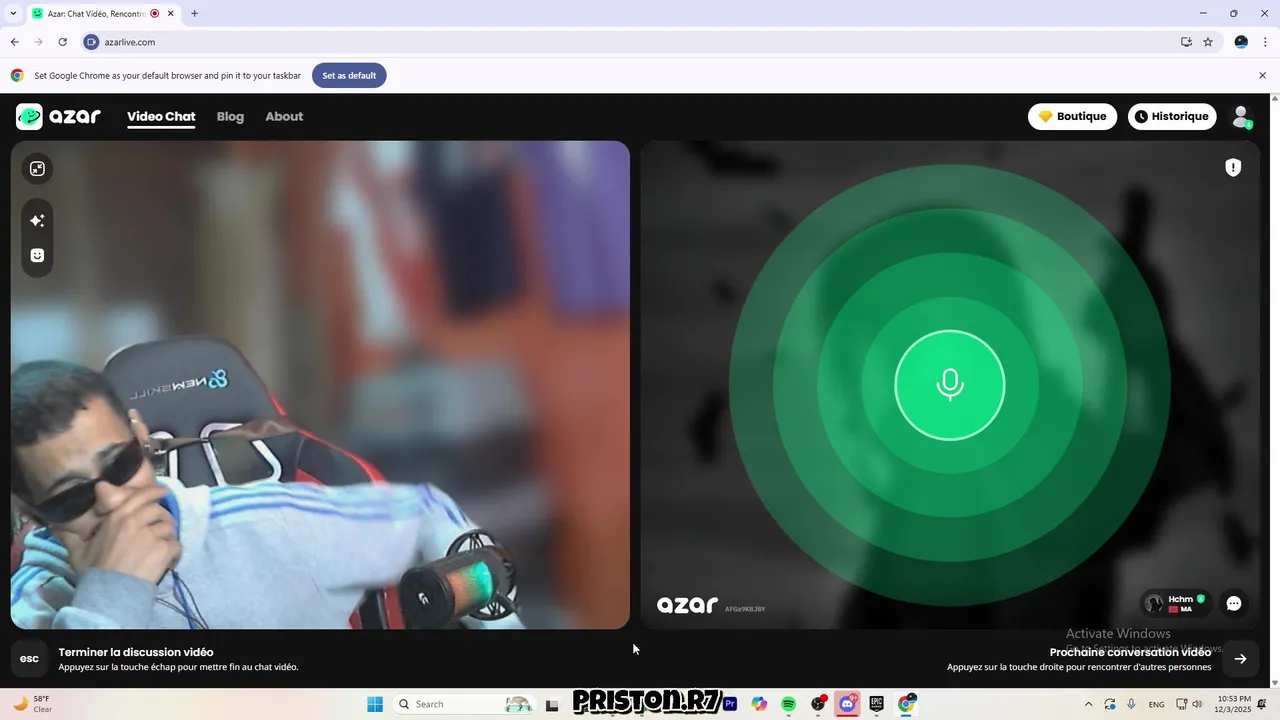
Task: Expand the tab search dropdown
Action: click(12, 14)
